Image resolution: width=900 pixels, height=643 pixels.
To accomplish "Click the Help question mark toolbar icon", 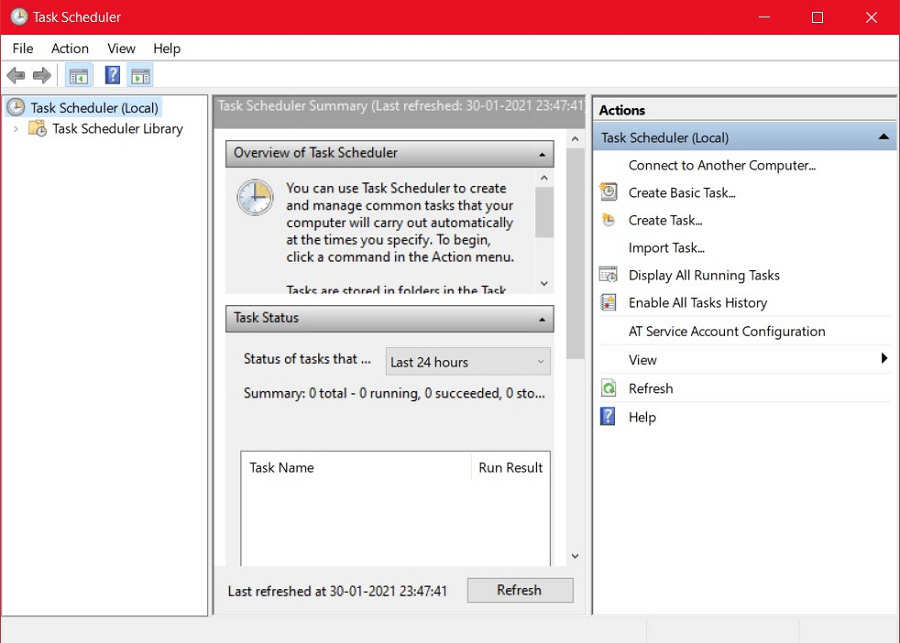I will [112, 75].
